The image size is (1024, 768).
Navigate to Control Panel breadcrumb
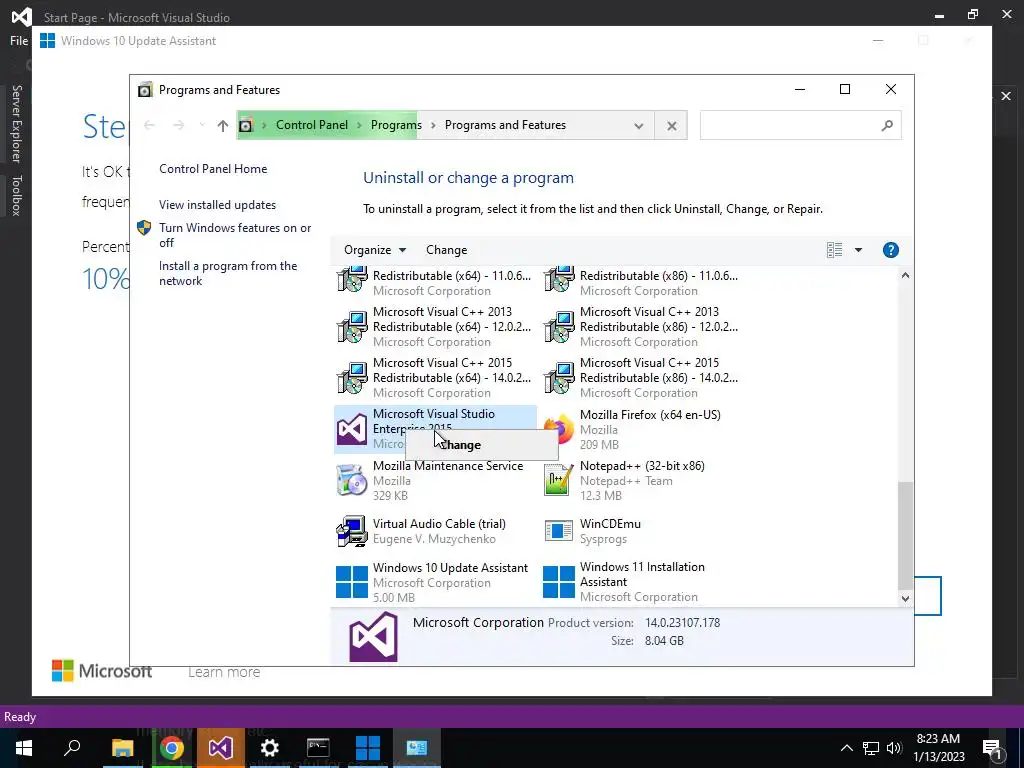pos(312,125)
